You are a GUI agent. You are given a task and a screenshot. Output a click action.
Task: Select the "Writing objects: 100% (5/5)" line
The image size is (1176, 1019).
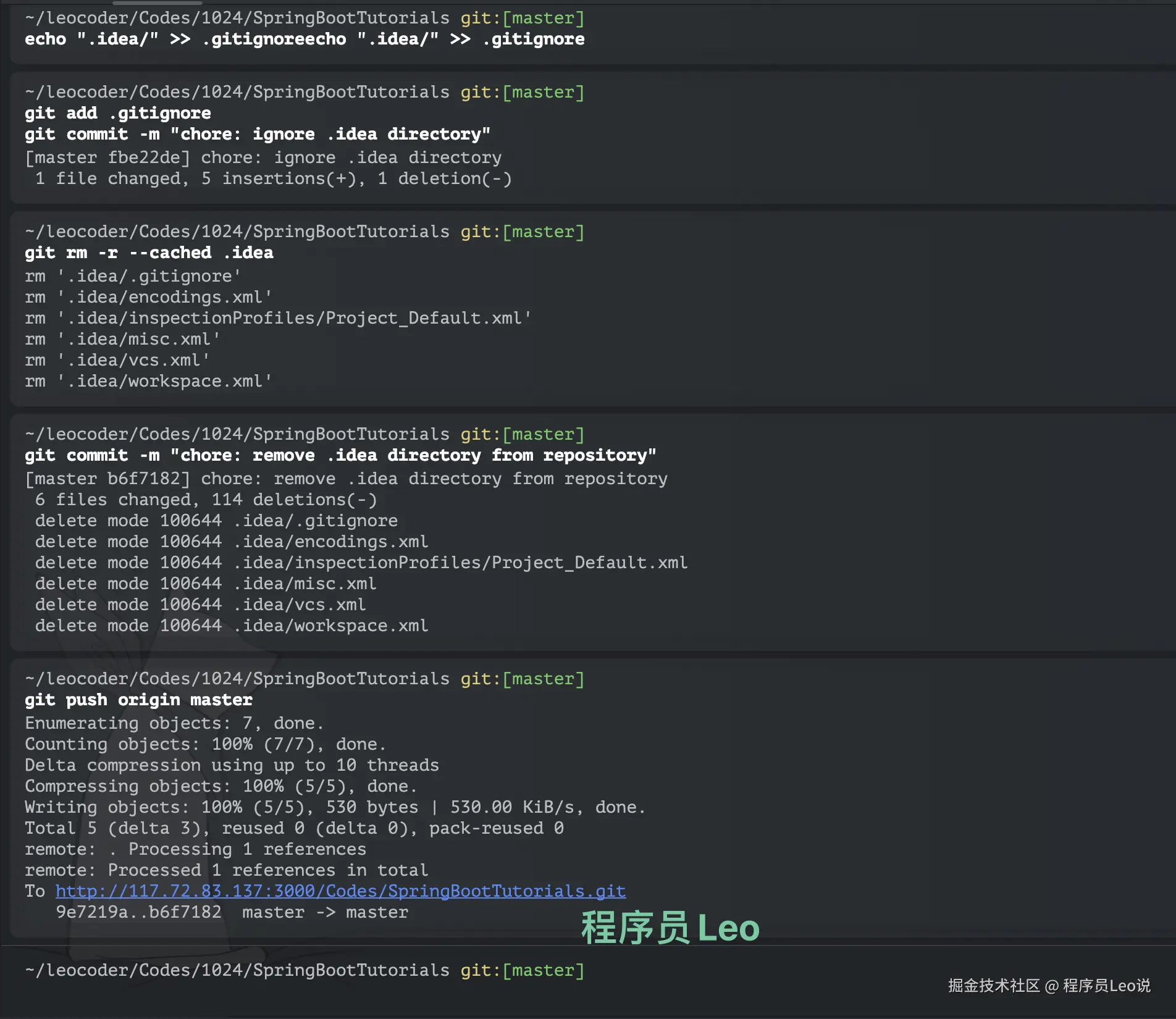point(335,807)
